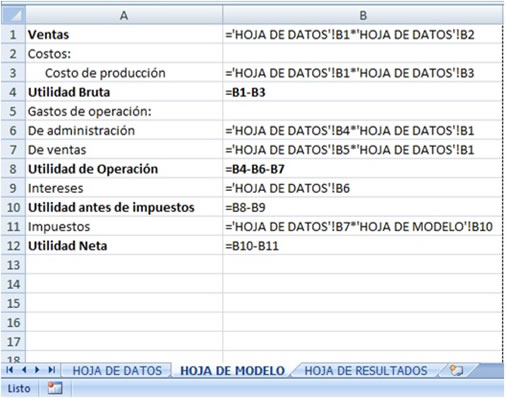Screen dimensions: 506x398
Task: Click previous sheet navigation arrow
Action: (x=24, y=370)
